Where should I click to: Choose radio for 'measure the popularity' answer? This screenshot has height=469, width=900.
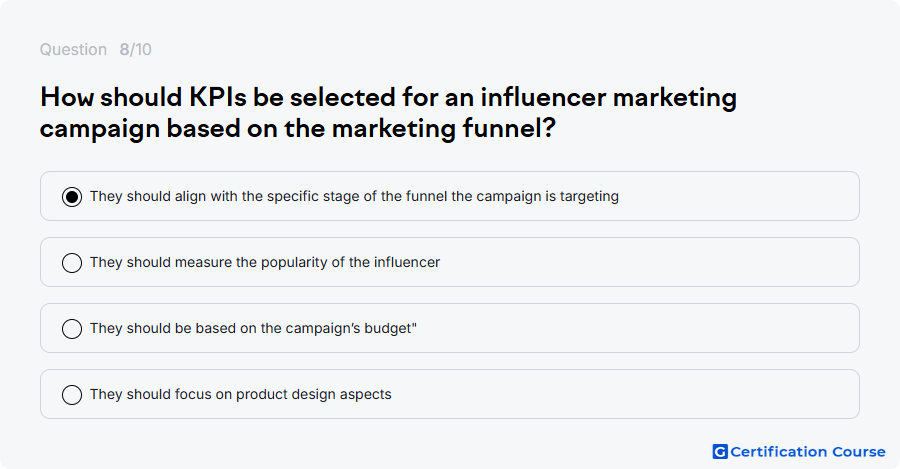click(72, 263)
